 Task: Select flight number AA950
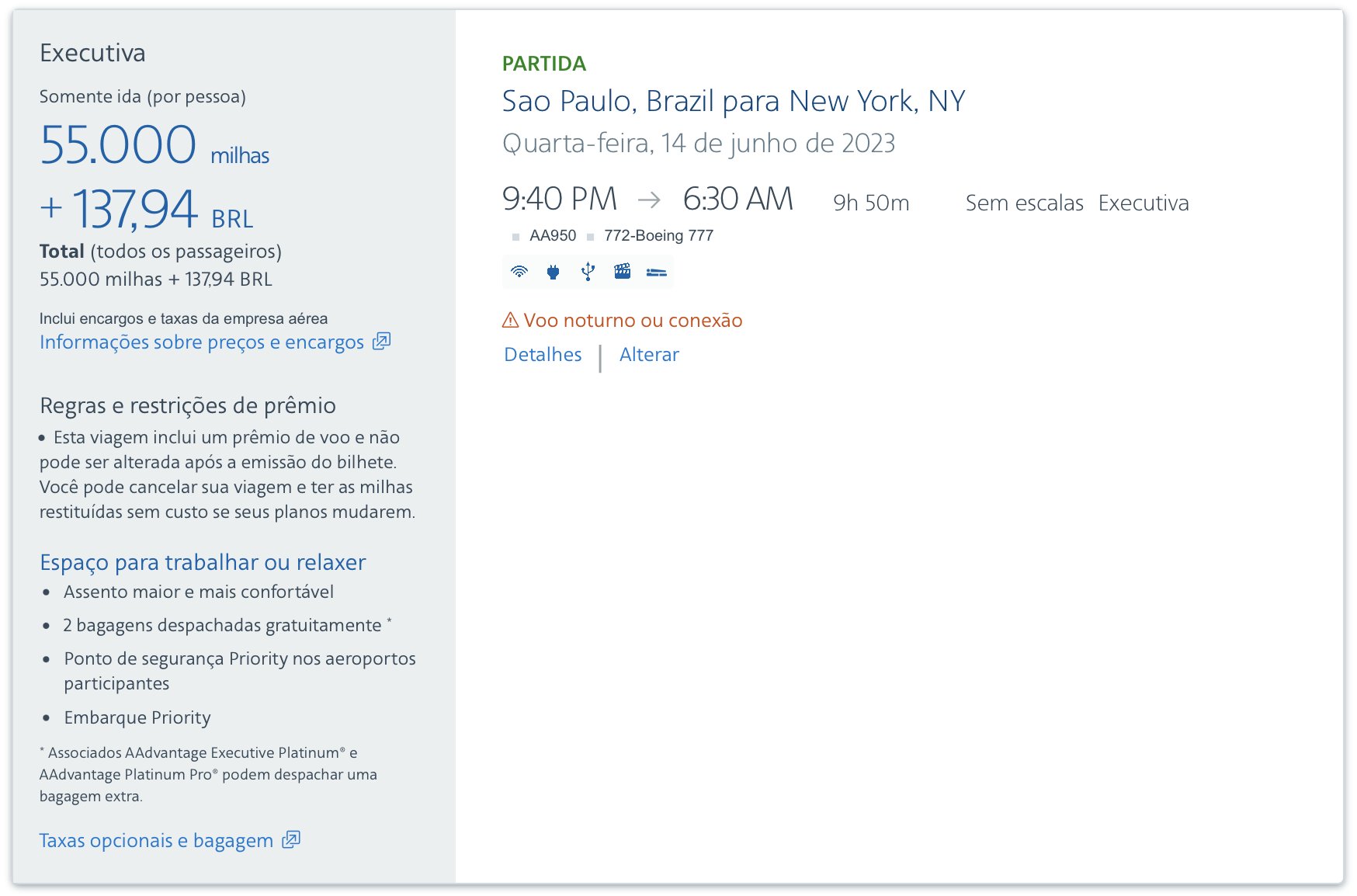[553, 236]
